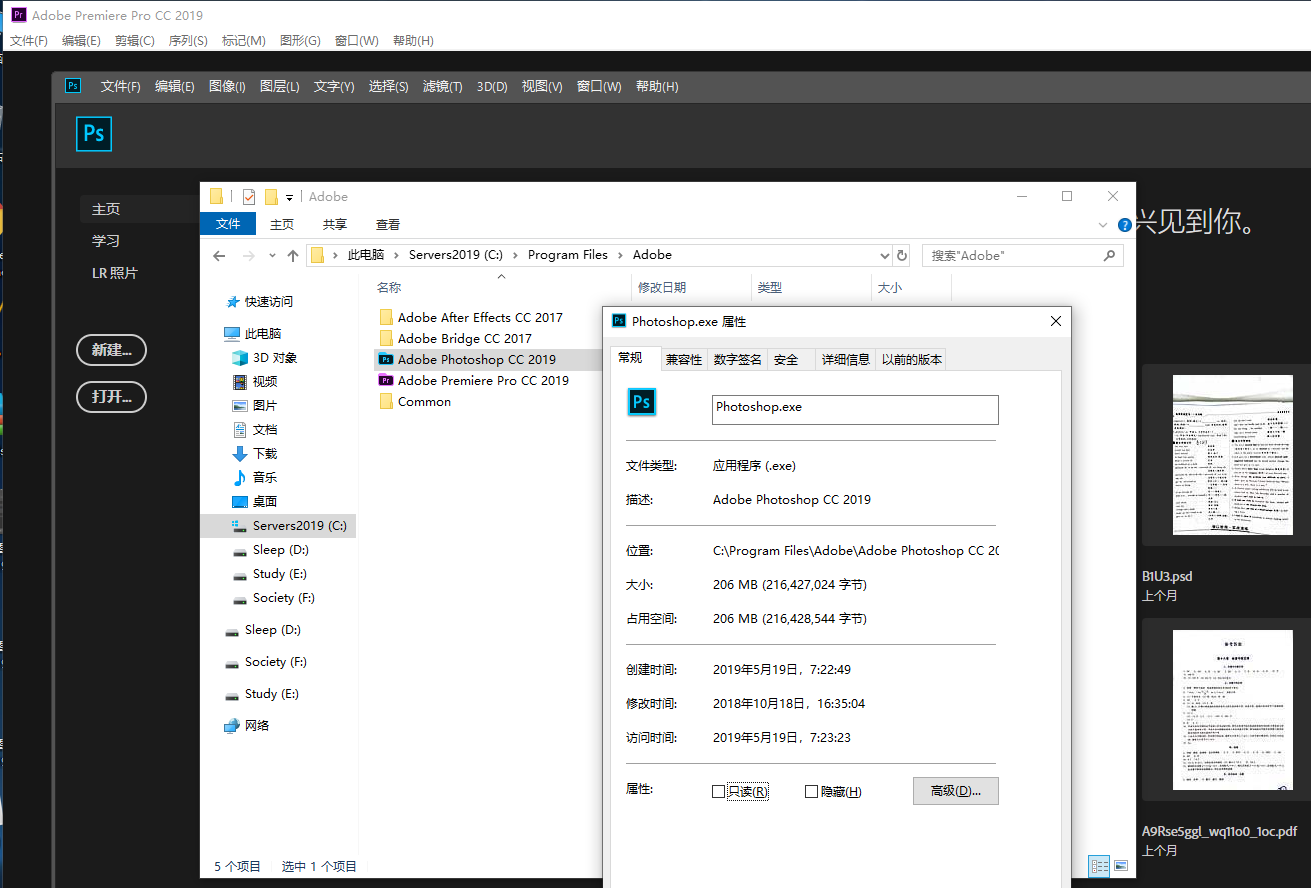Select Adobe Premiere Pro CC 2019 folder
The height and width of the screenshot is (888, 1311).
point(472,380)
